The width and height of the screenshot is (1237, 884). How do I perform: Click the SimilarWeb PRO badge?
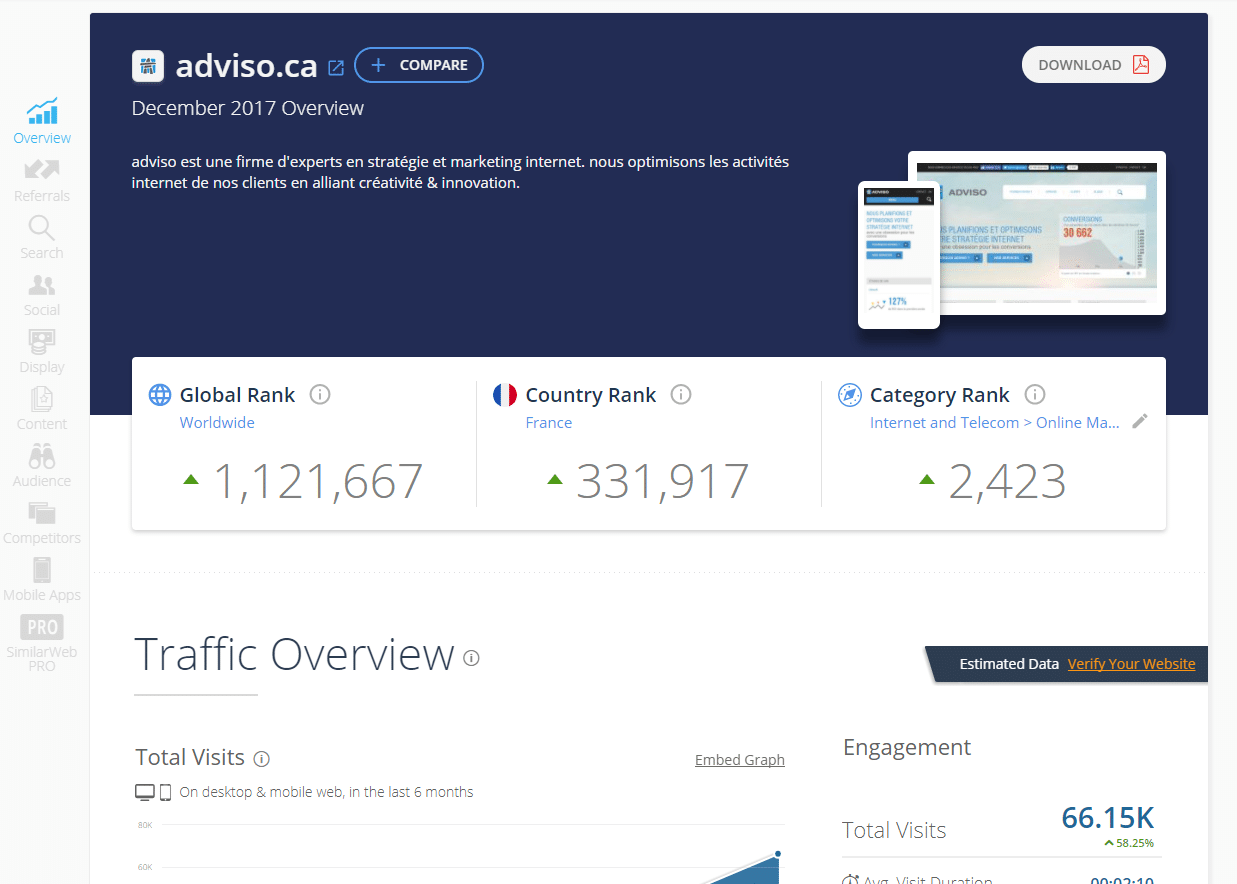click(x=42, y=628)
